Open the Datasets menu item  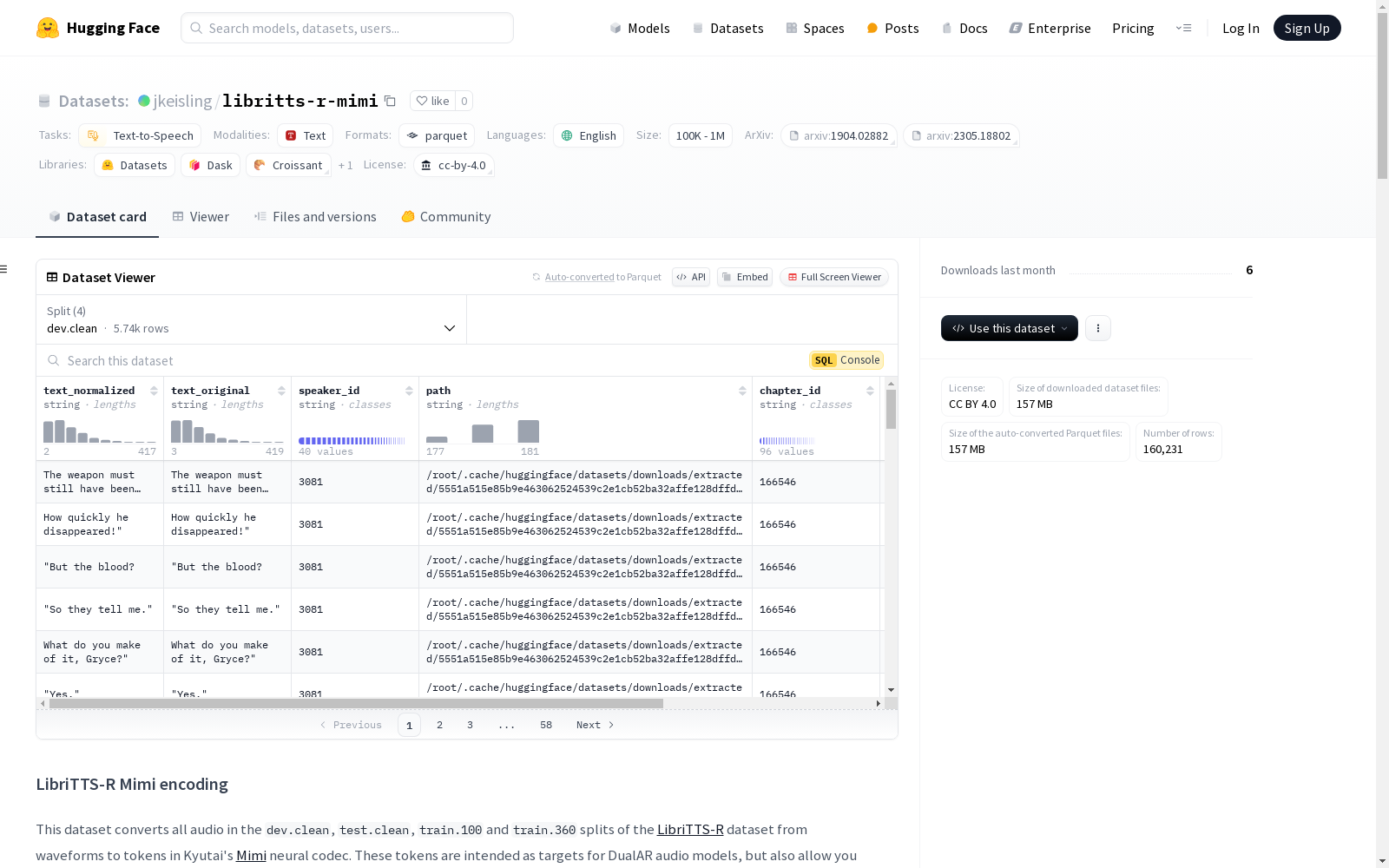click(727, 28)
